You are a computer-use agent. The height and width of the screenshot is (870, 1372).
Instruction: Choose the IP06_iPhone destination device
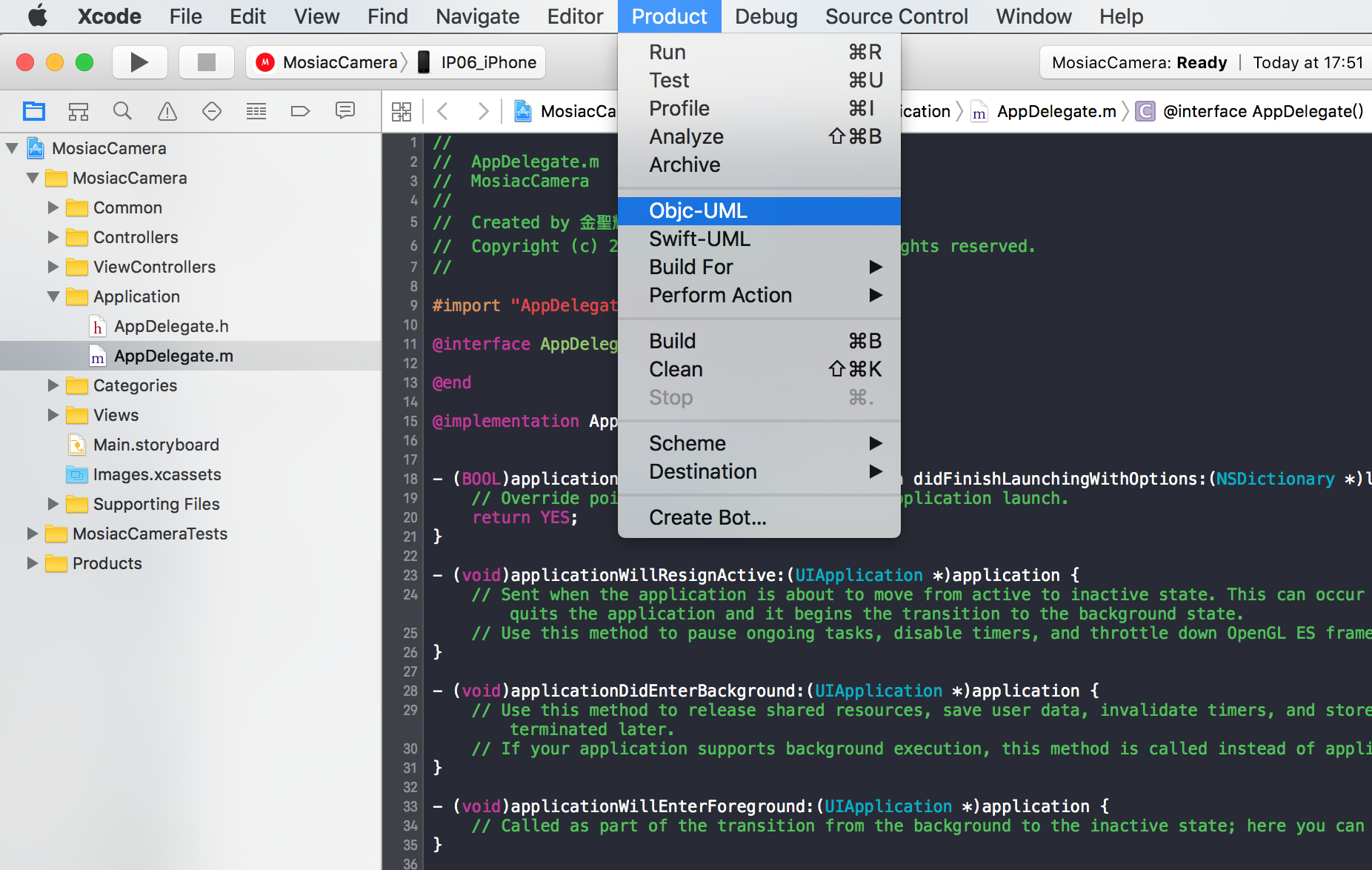point(477,62)
